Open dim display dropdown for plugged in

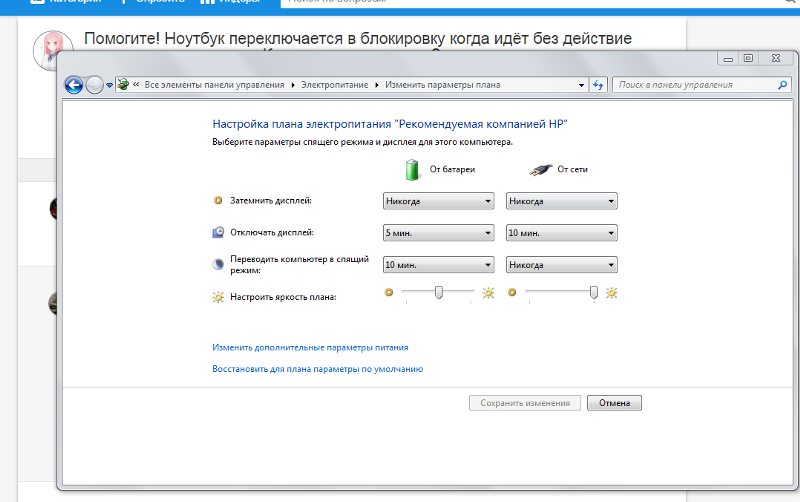click(x=561, y=201)
